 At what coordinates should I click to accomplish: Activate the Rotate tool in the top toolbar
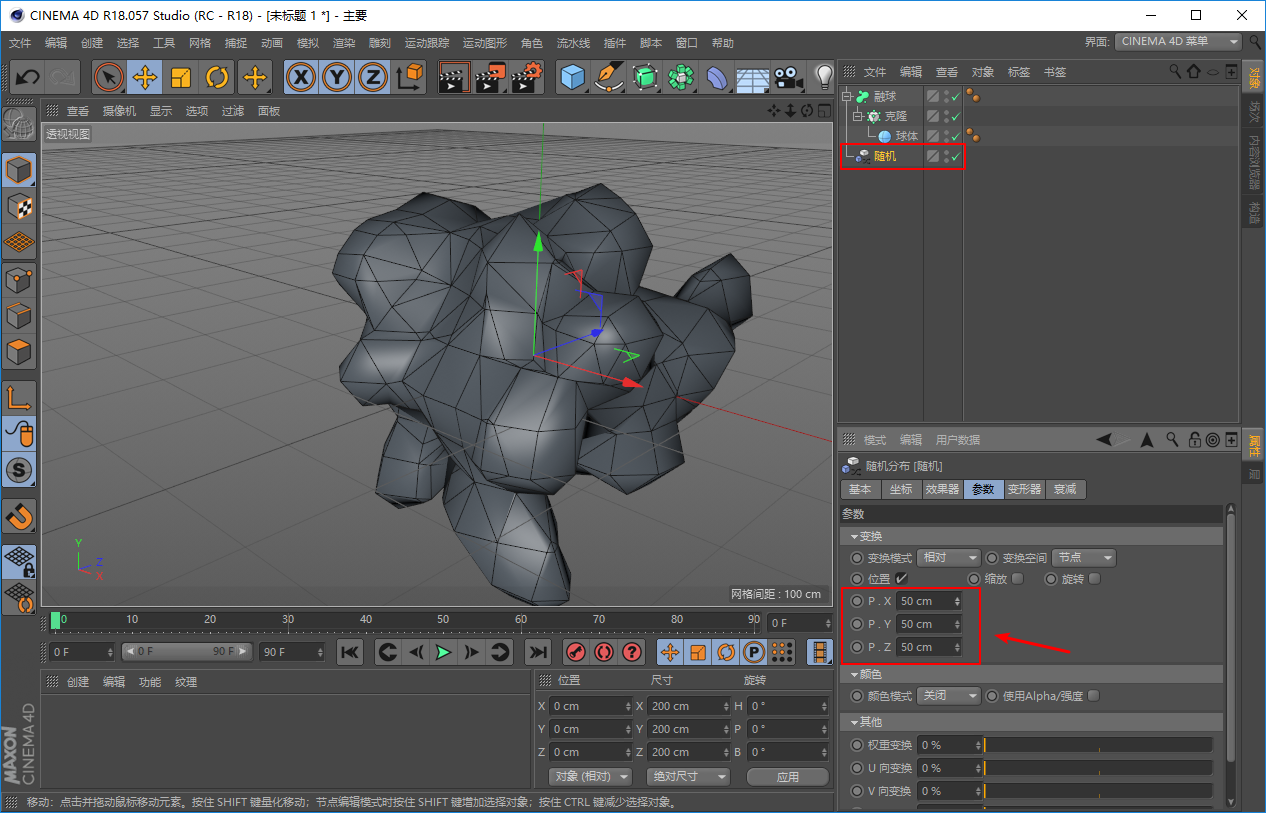[x=217, y=77]
